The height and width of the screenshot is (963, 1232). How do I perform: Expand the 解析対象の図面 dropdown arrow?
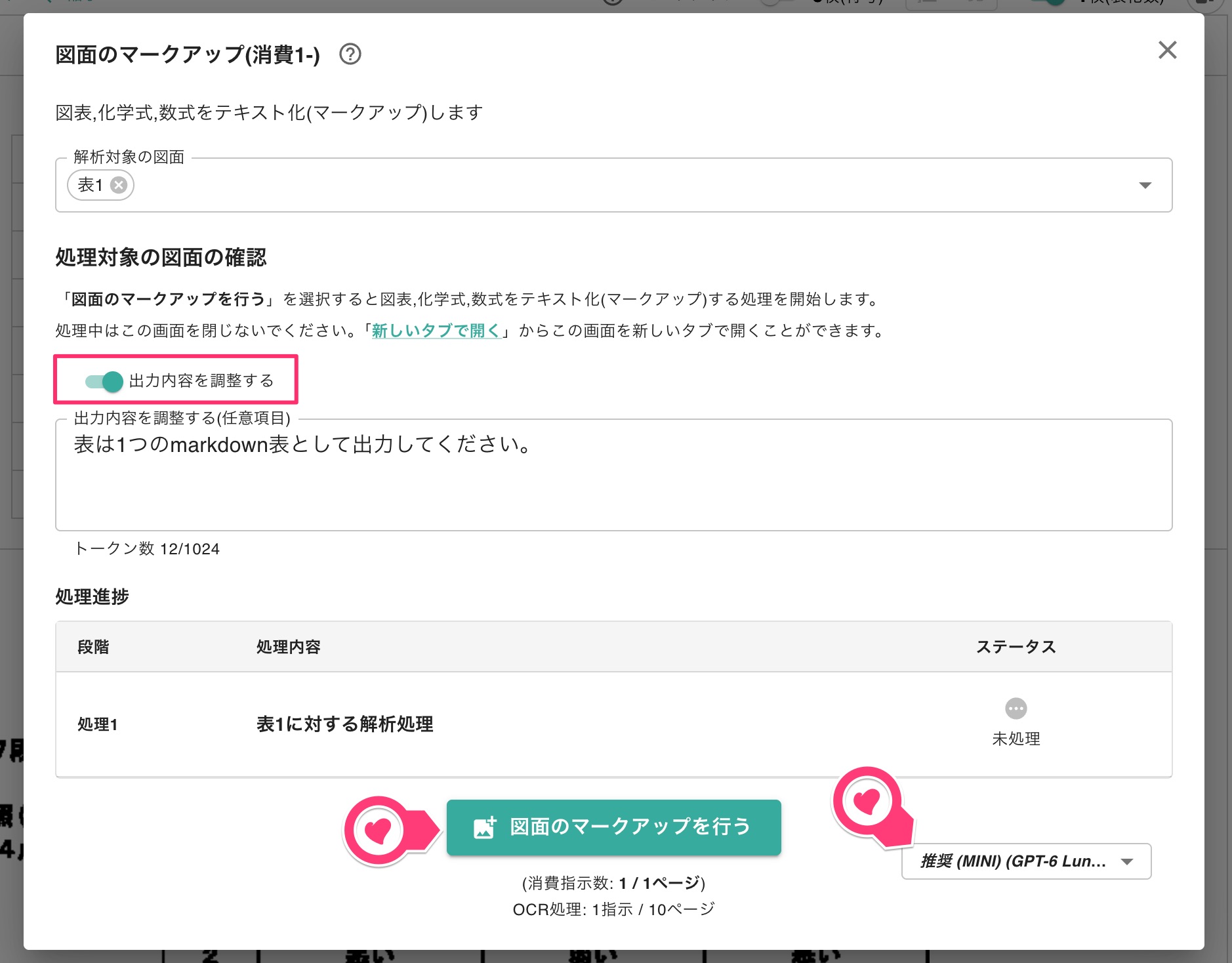coord(1145,185)
